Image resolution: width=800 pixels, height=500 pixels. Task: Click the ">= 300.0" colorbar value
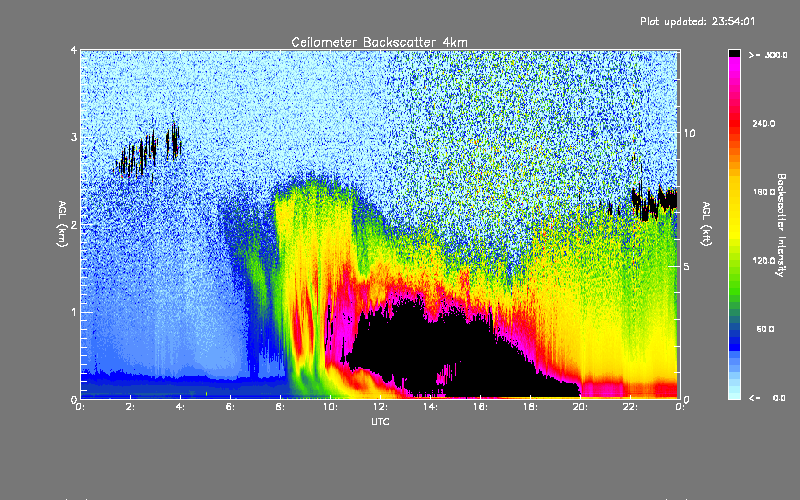[768, 55]
